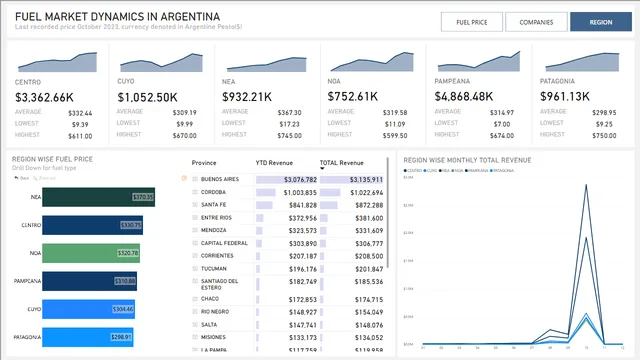Expand the BUENOS AIRES province row
Viewport: 640px width, 360px height.
195,179
